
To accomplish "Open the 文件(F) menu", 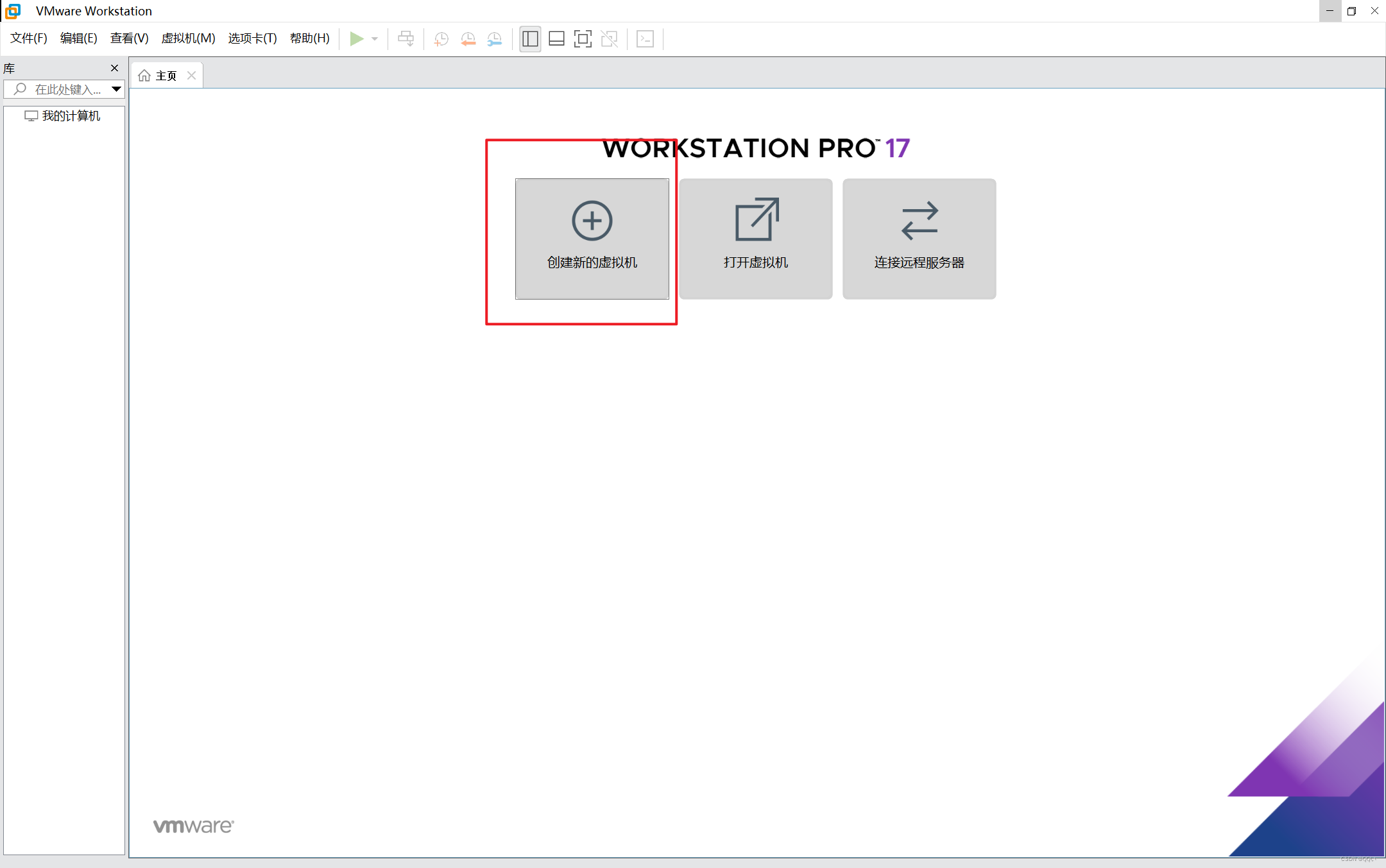I will pos(29,38).
